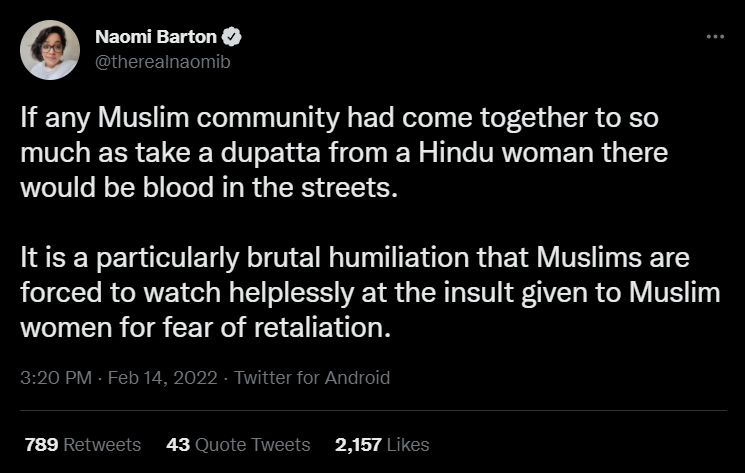The image size is (745, 473).
Task: Open the three-dot more options menu
Action: pos(714,36)
